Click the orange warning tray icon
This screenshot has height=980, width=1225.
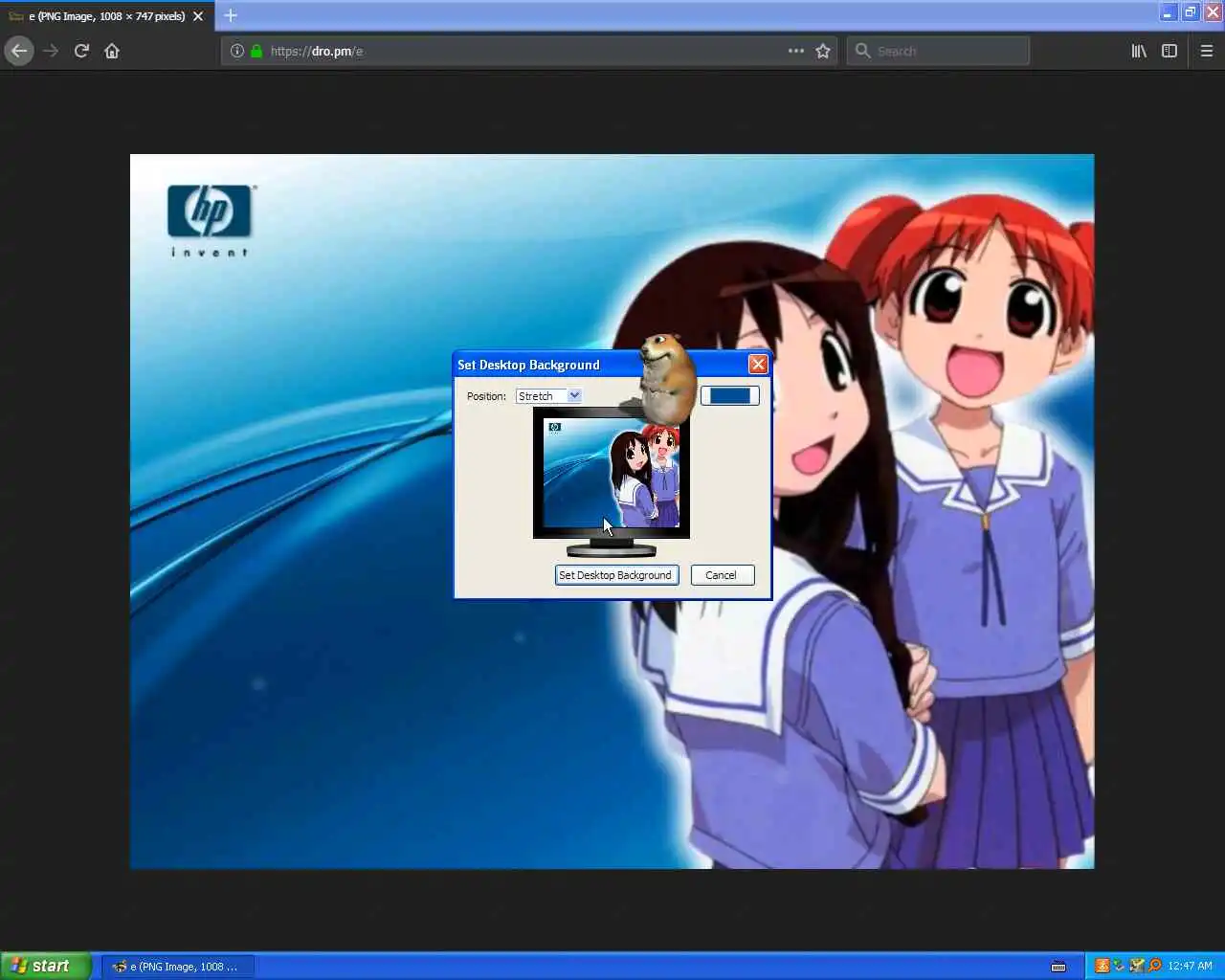pos(1102,966)
